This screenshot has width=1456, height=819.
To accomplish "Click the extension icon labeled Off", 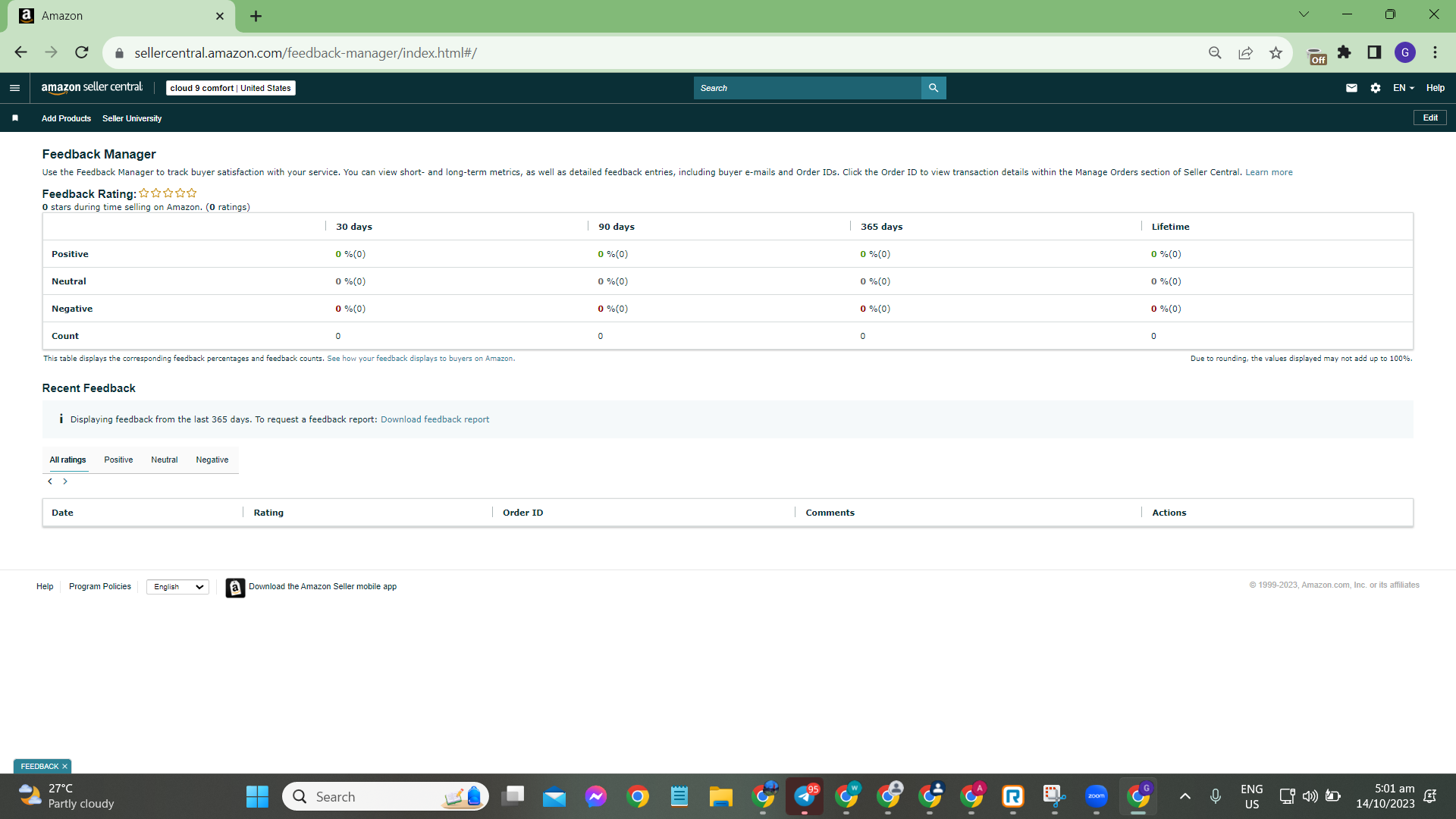I will tap(1317, 55).
